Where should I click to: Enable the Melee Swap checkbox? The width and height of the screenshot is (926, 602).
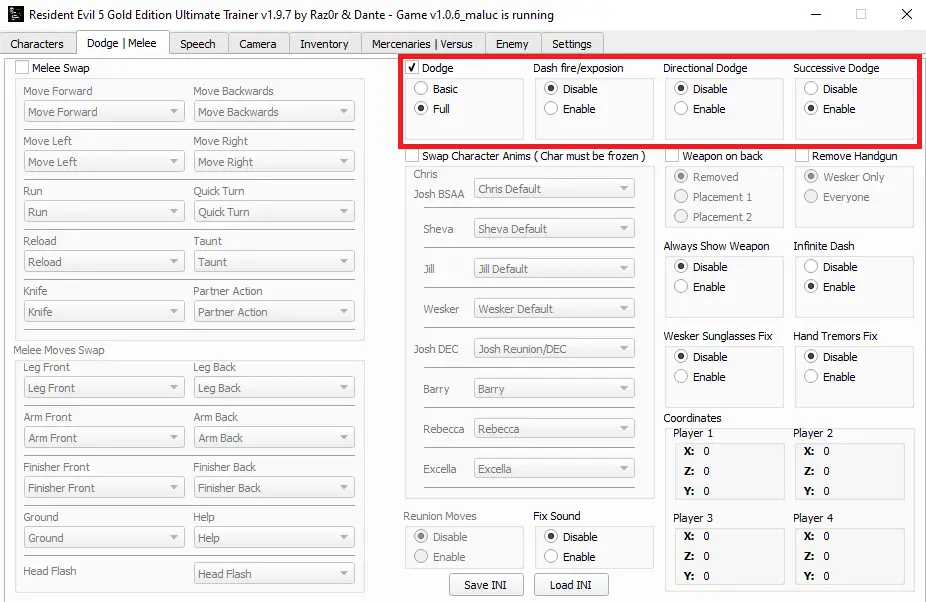coord(22,68)
